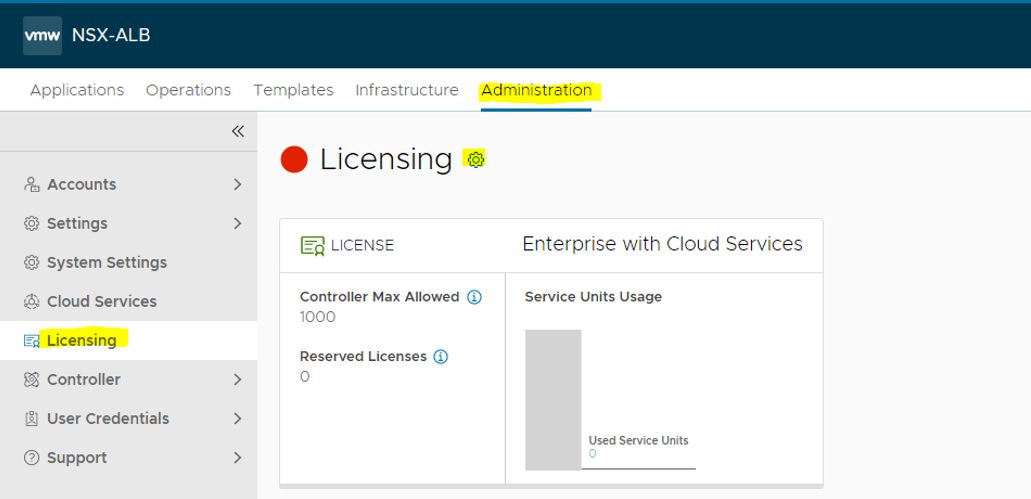Click the LICENSE card label
The image size is (1031, 499).
pyautogui.click(x=362, y=245)
